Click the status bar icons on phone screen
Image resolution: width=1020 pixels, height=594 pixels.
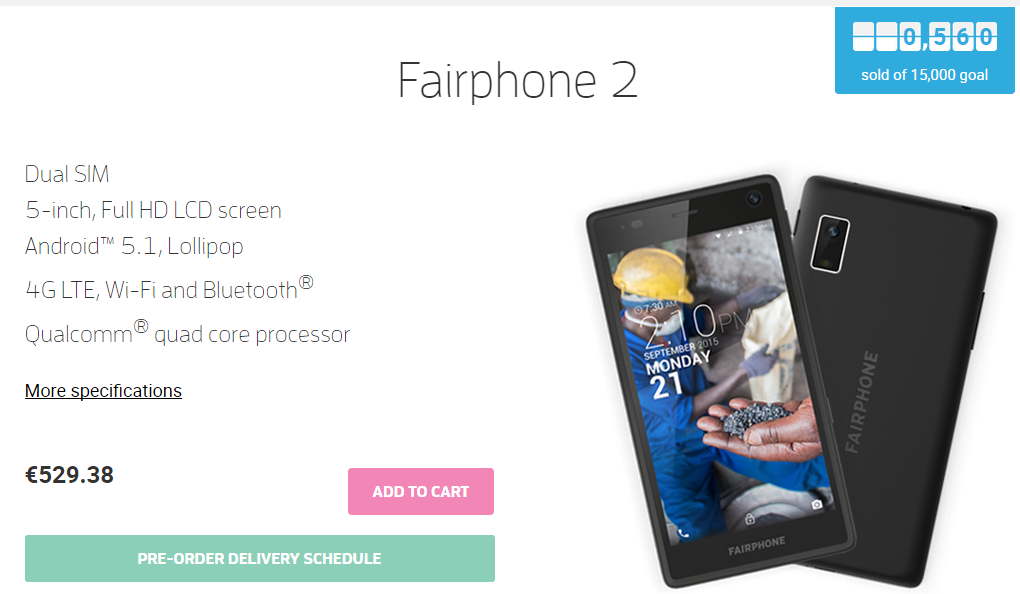741,230
